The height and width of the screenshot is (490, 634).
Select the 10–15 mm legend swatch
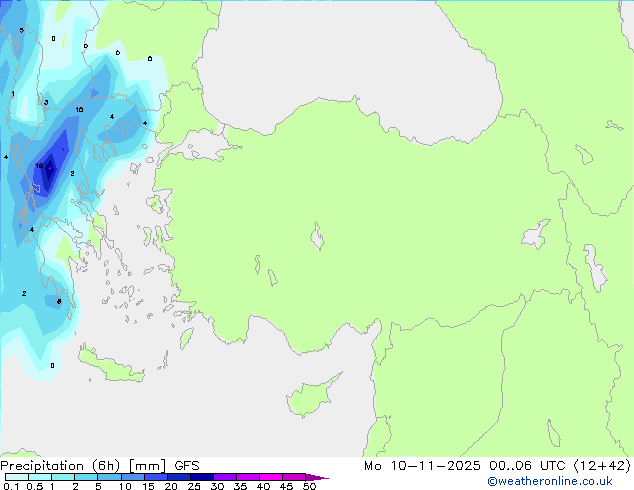tap(132, 477)
